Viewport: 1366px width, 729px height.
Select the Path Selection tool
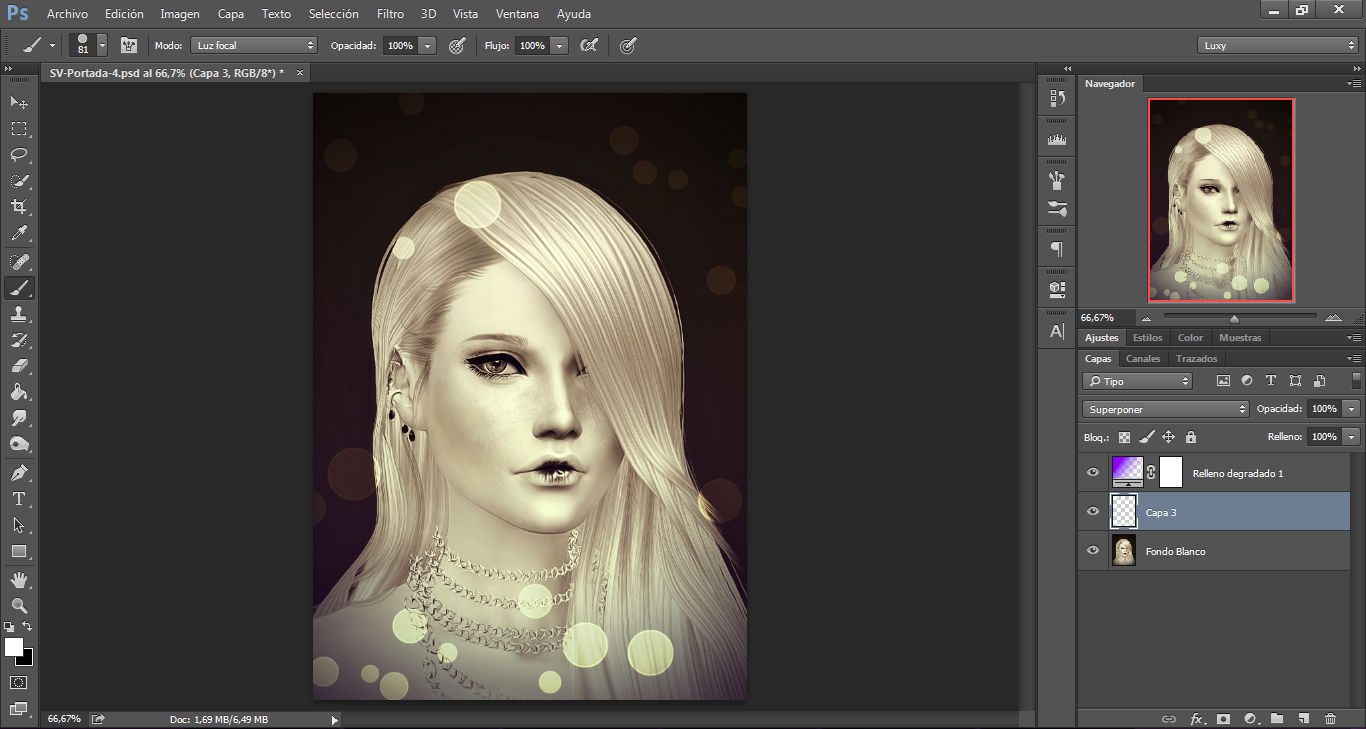[19, 525]
